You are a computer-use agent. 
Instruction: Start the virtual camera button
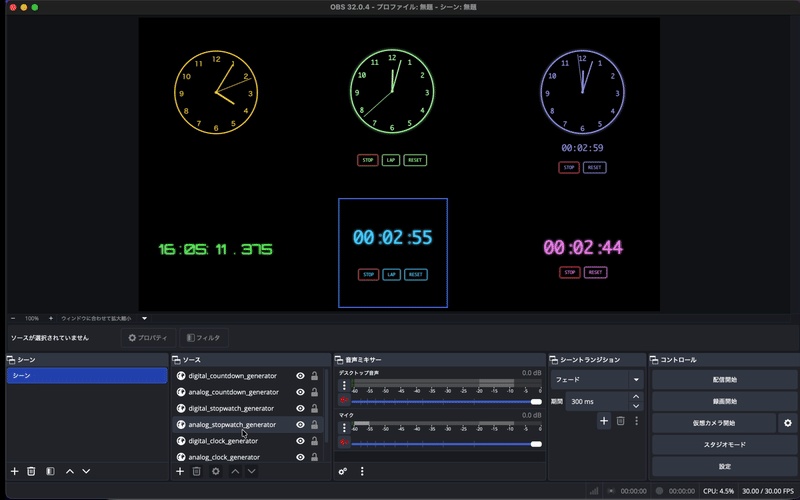click(714, 423)
